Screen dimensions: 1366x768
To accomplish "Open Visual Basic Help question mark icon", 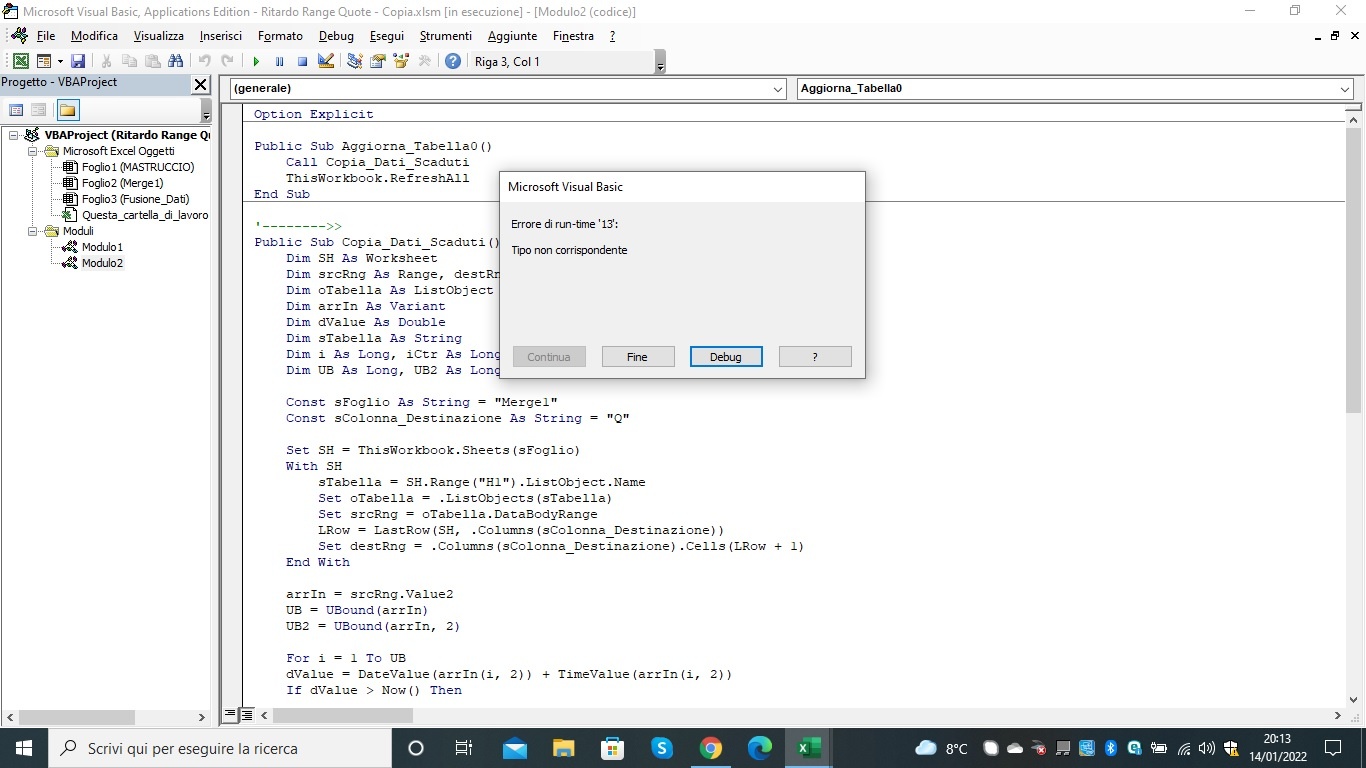I will (x=453, y=62).
